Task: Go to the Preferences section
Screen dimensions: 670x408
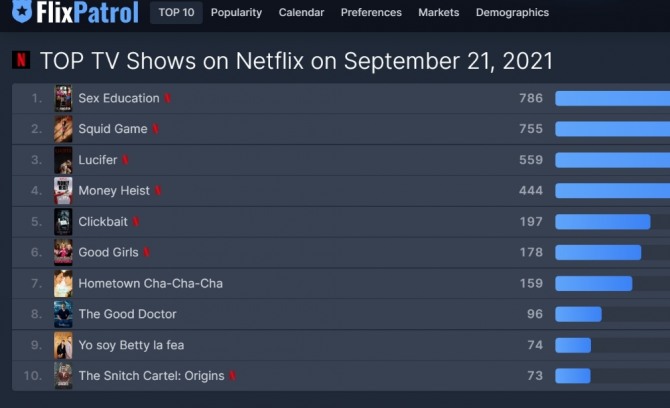Action: point(371,13)
